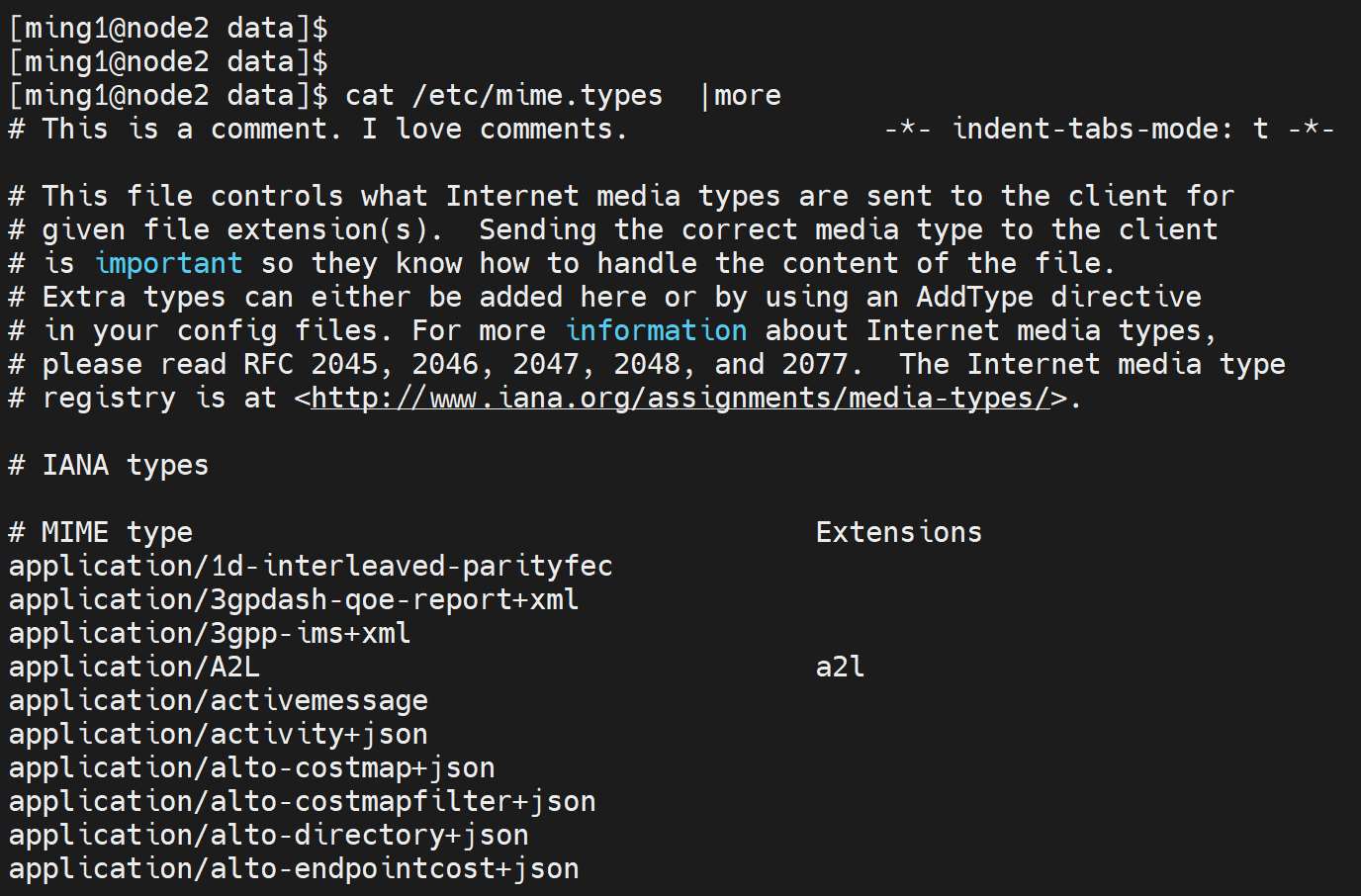Select the application/3gpp-ims+xml line
The height and width of the screenshot is (896, 1361).
pyautogui.click(x=210, y=633)
